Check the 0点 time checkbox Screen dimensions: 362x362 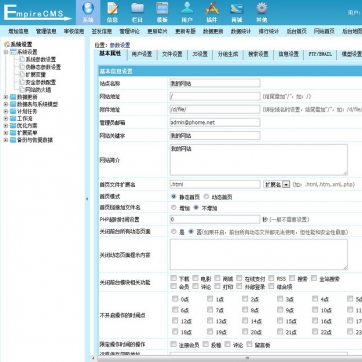175,299
